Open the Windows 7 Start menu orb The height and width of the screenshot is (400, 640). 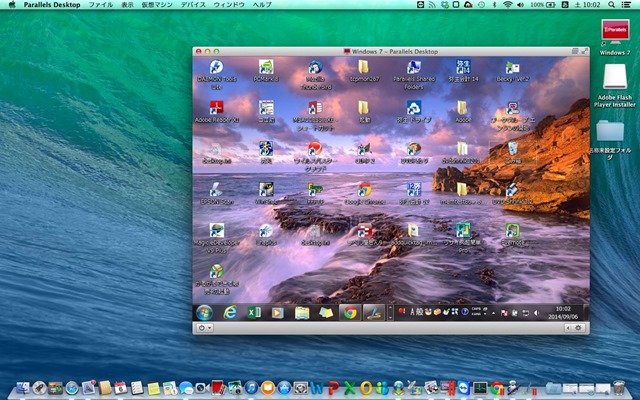(204, 313)
